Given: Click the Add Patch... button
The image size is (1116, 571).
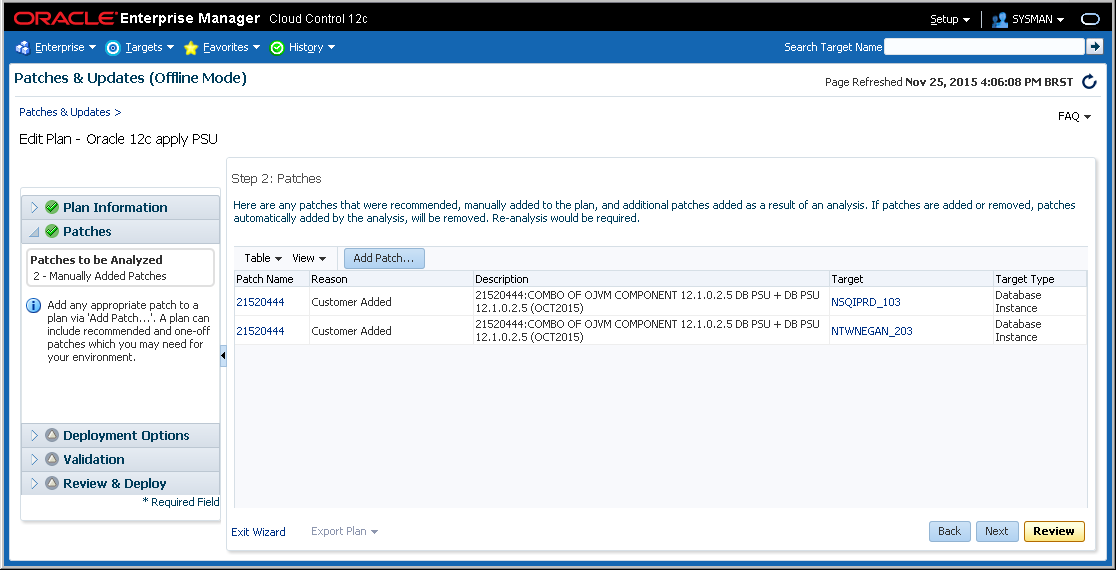Looking at the screenshot, I should point(384,258).
